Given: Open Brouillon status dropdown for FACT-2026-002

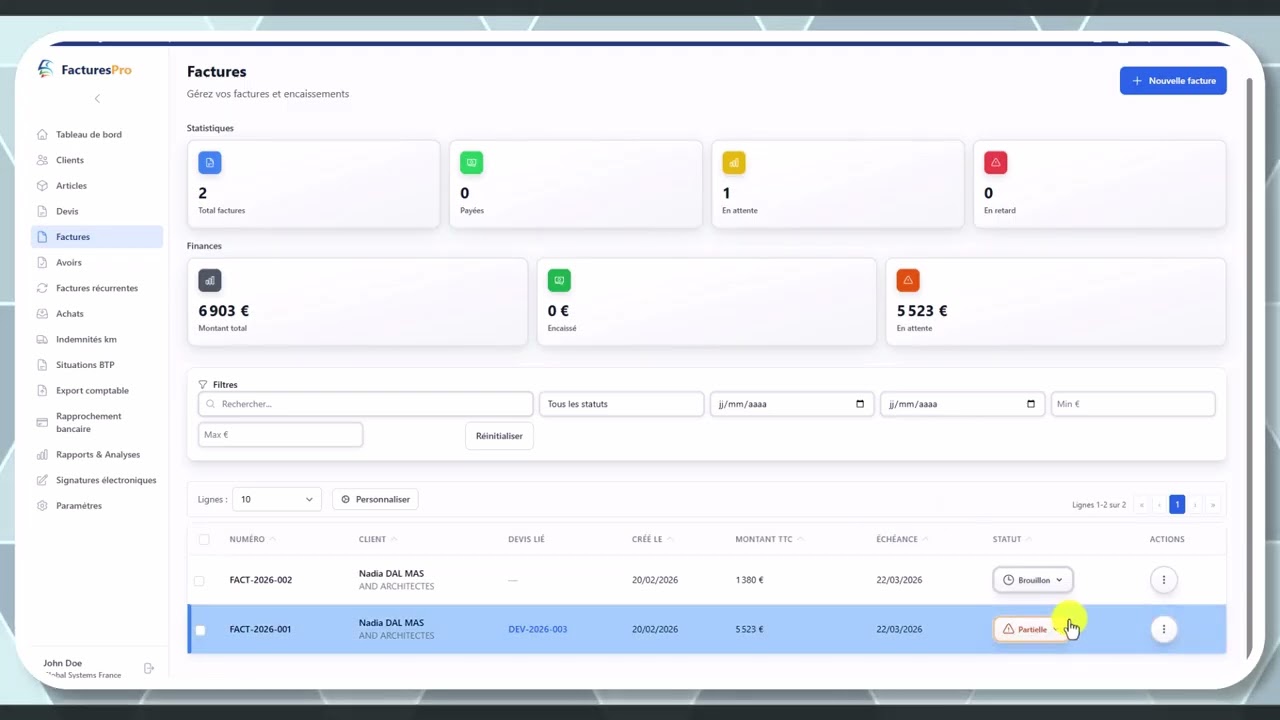Looking at the screenshot, I should (1033, 580).
